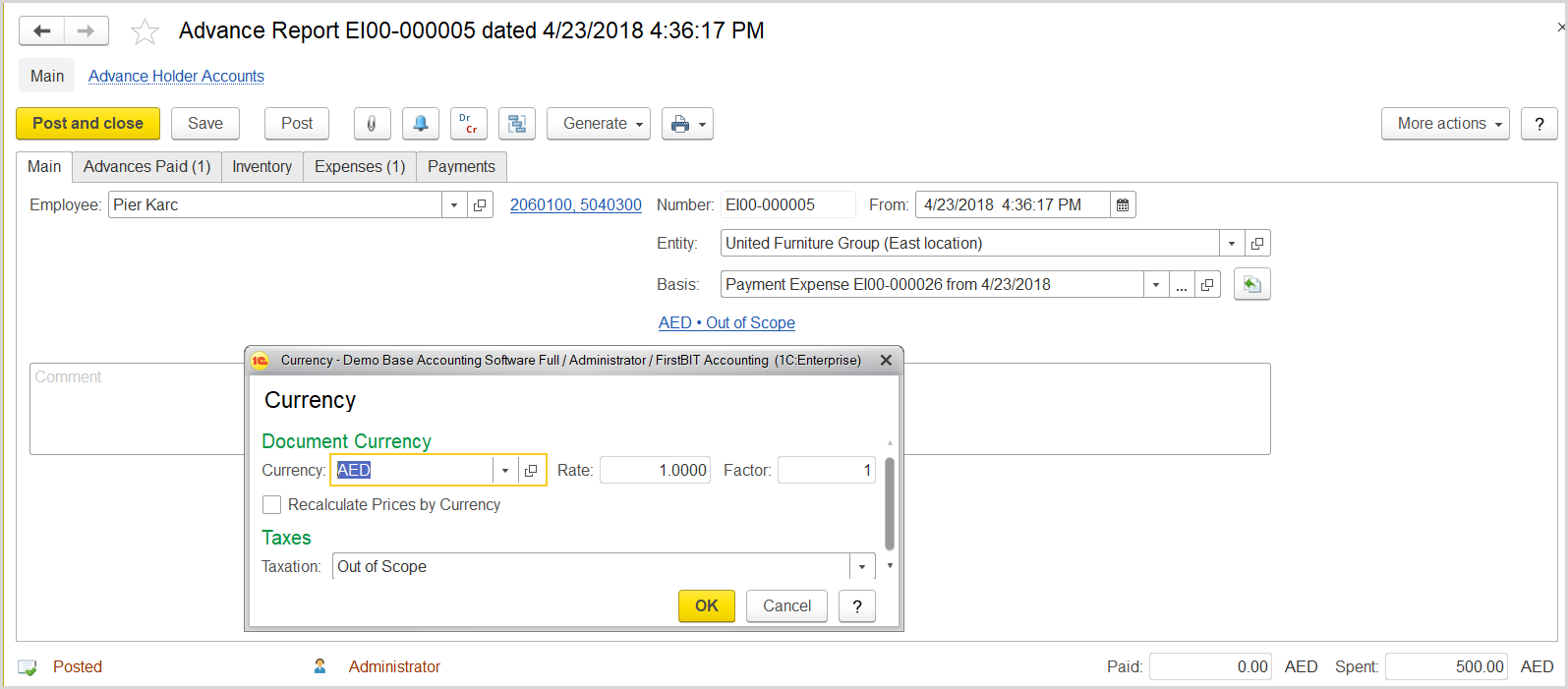
Task: Click the ellipsis select button for Basis
Action: [1182, 284]
